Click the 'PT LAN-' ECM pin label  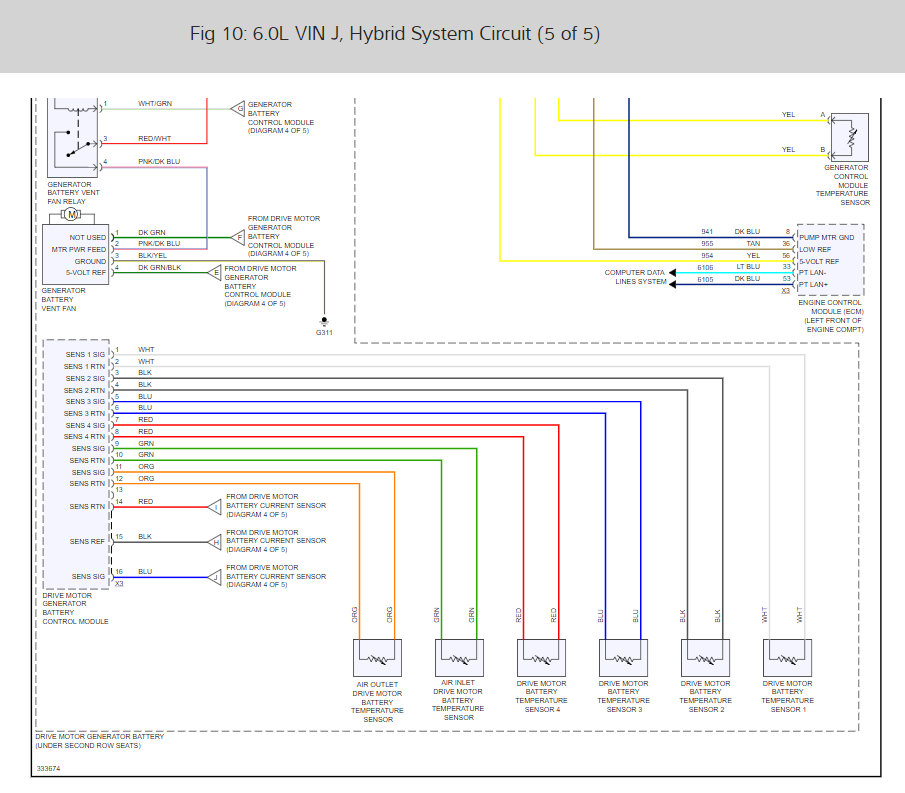[x=813, y=273]
